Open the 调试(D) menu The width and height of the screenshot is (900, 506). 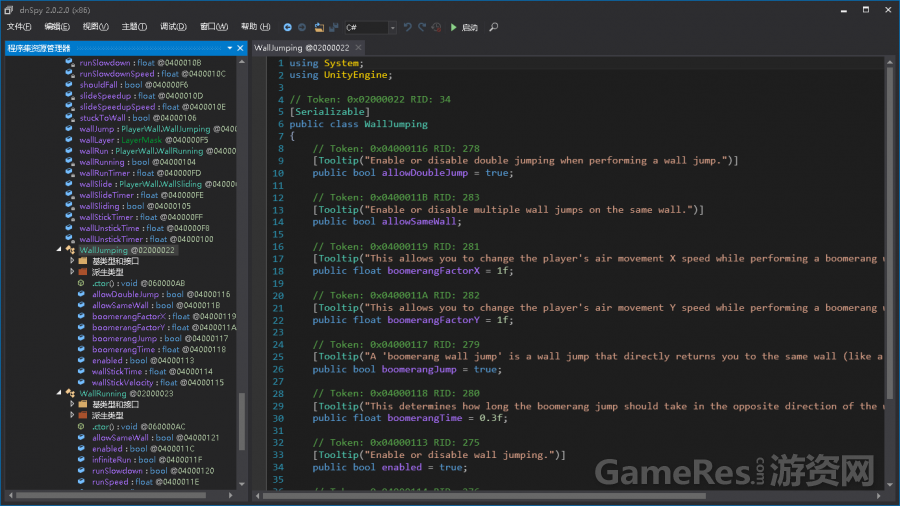pyautogui.click(x=173, y=27)
